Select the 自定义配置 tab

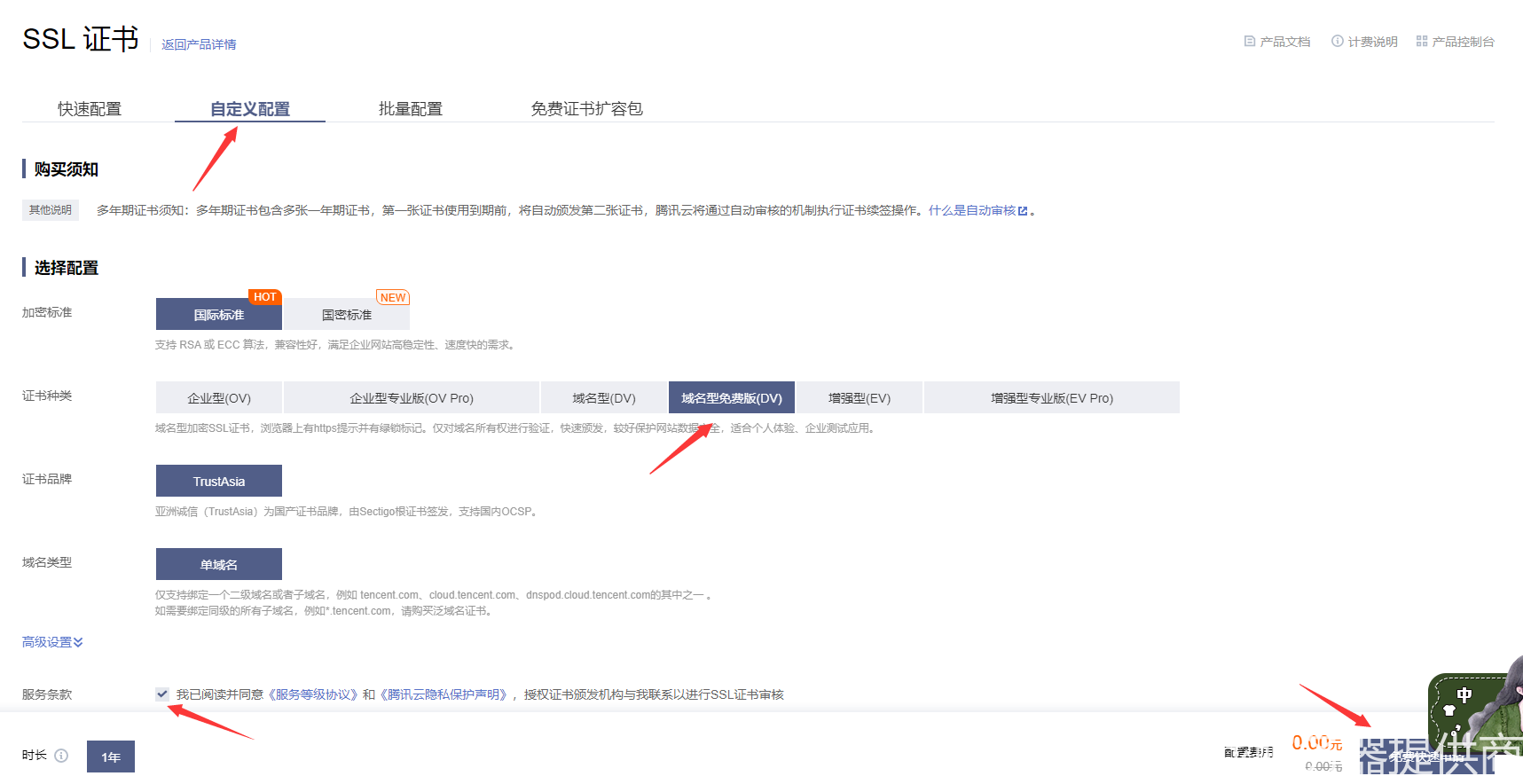pyautogui.click(x=250, y=109)
